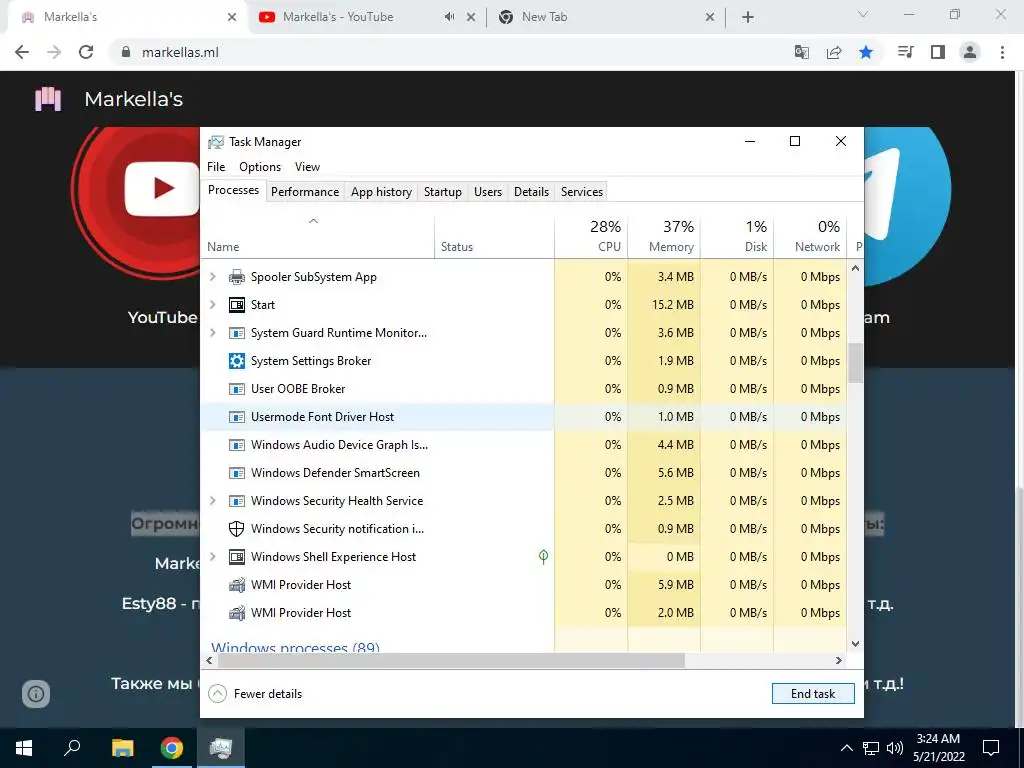
Task: Click the Spooler SubSystem App printer icon
Action: point(236,277)
